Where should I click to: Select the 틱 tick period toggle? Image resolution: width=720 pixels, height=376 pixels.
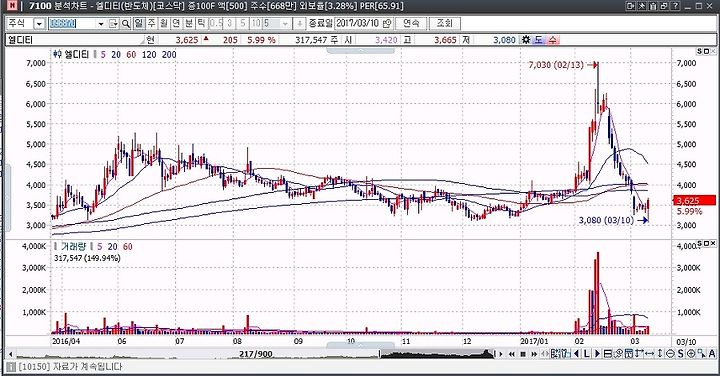point(201,23)
